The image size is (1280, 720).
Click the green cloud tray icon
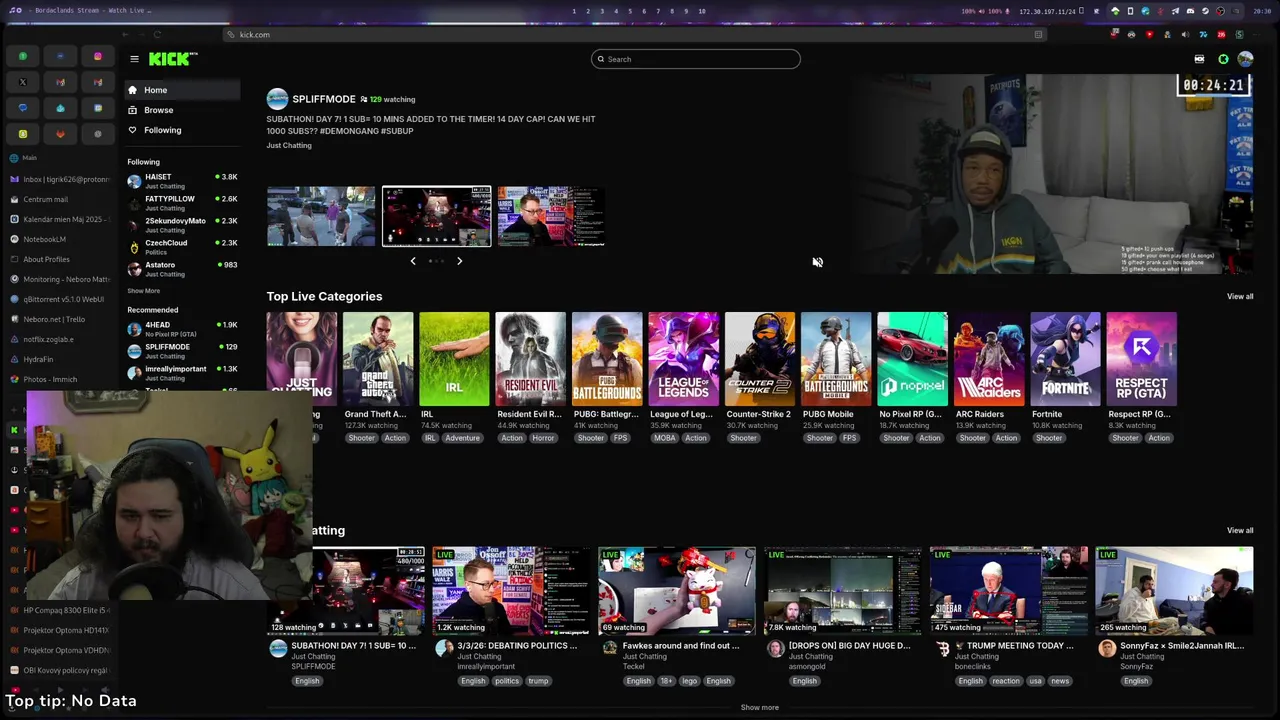(x=1115, y=11)
